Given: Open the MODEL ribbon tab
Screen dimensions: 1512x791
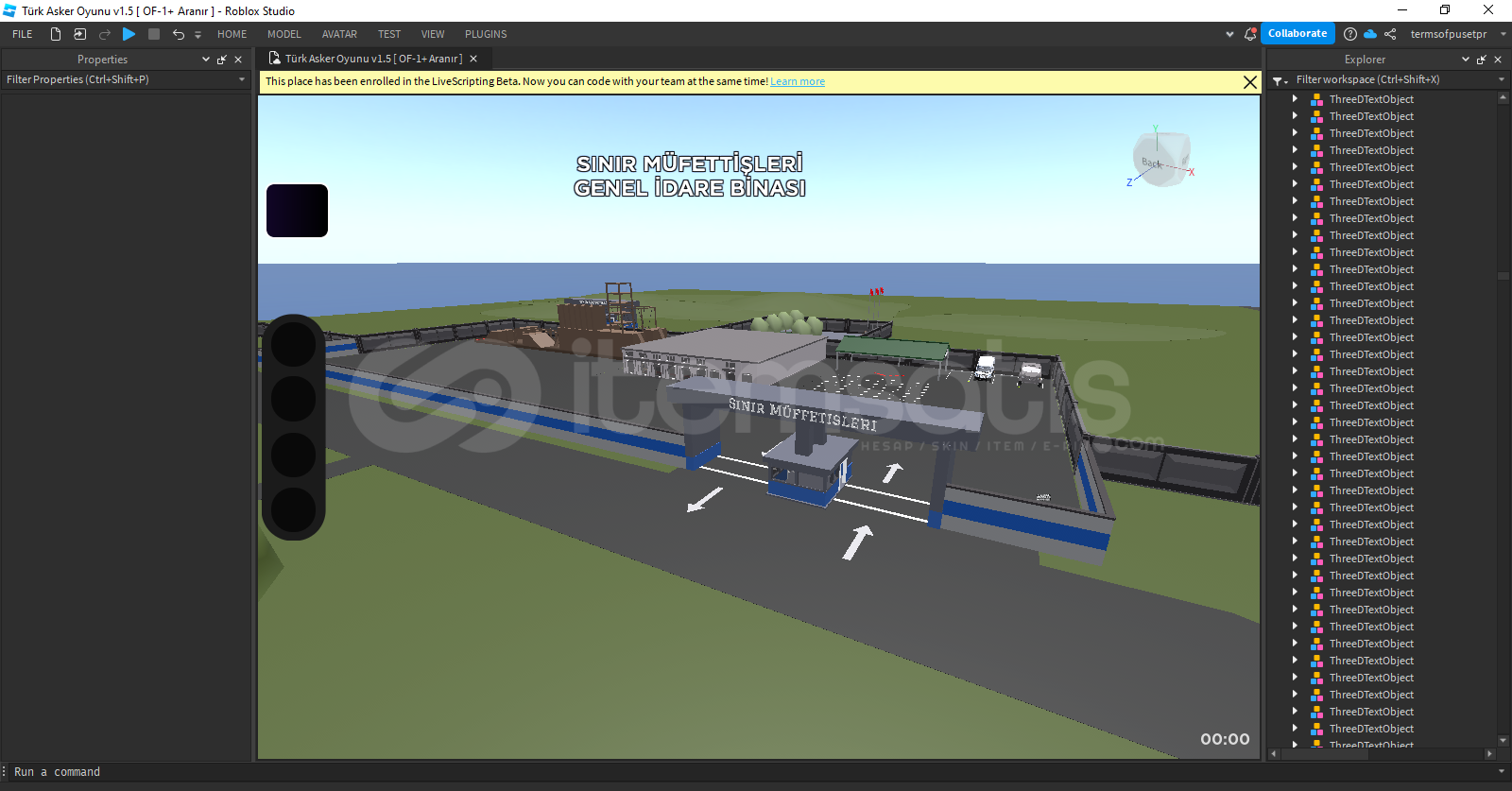Looking at the screenshot, I should point(283,34).
